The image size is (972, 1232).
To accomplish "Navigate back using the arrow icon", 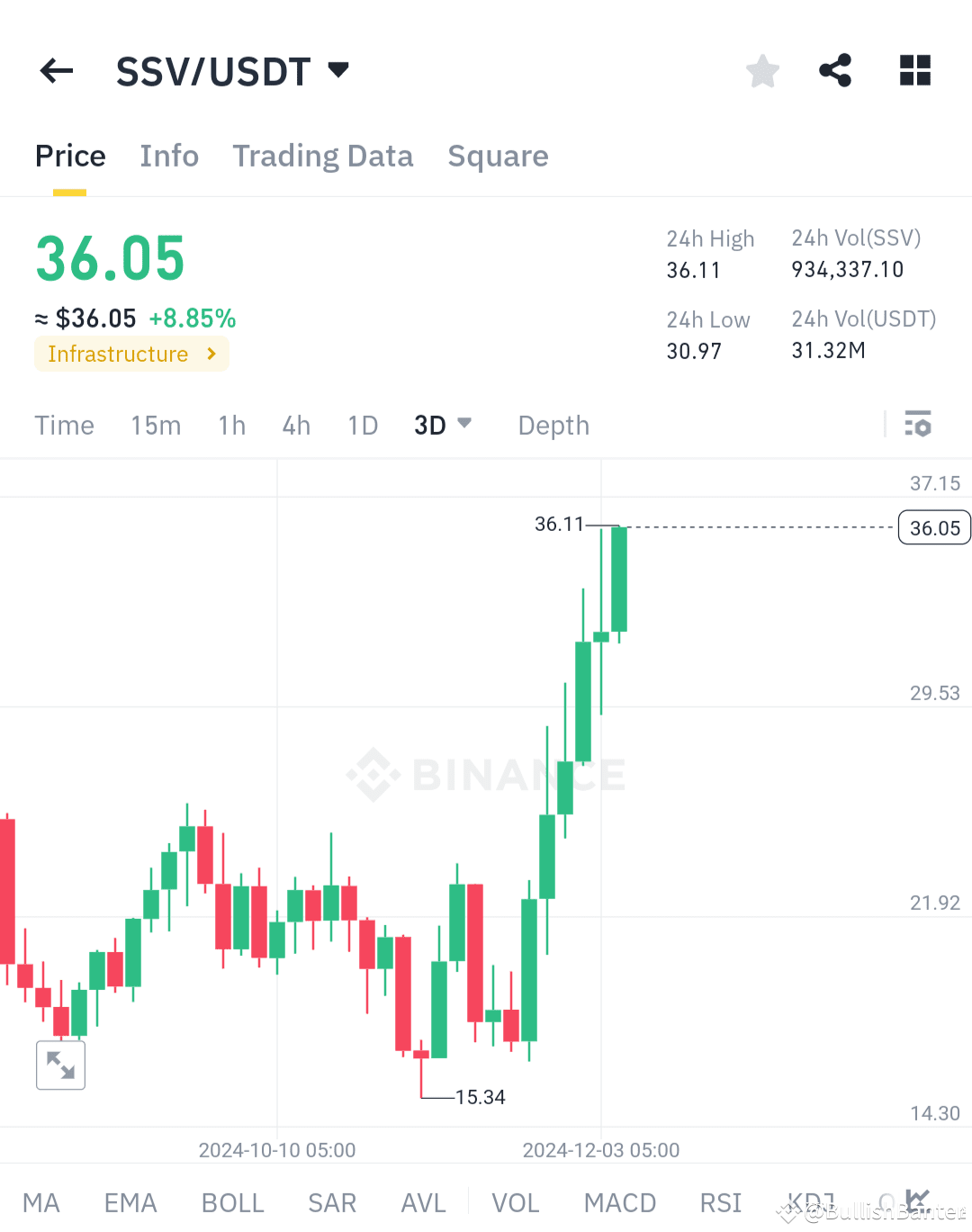I will (x=56, y=70).
